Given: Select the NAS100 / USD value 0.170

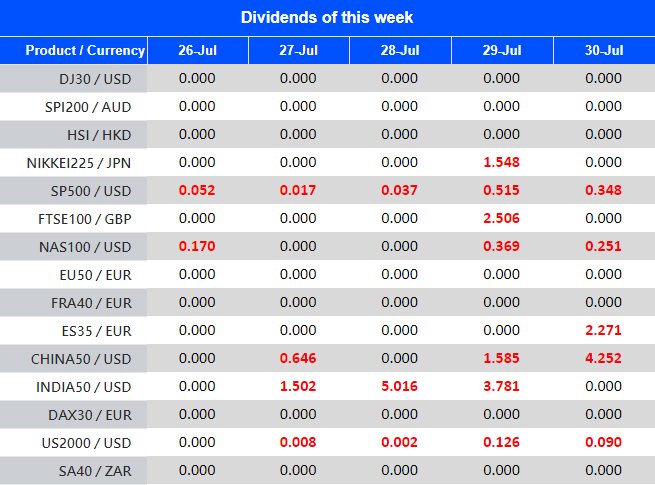Looking at the screenshot, I should 197,246.
